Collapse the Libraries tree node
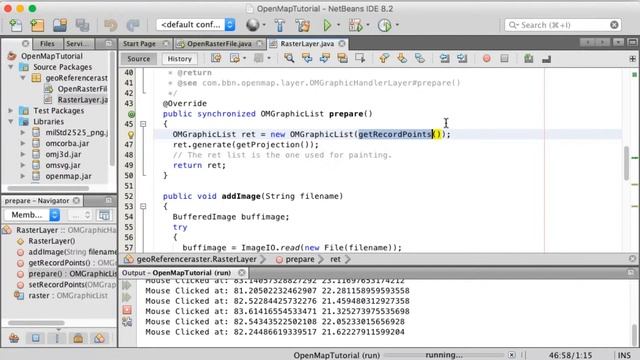This screenshot has width=640, height=360. [x=11, y=122]
